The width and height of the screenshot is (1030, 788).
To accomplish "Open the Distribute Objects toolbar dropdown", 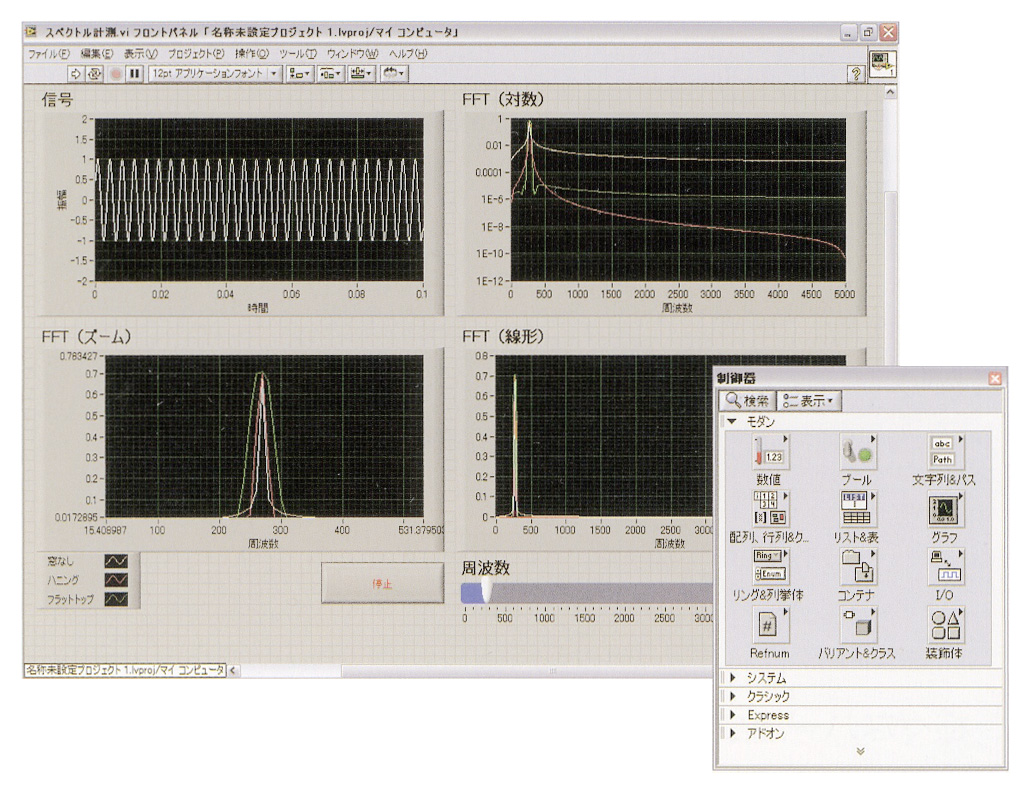I will click(x=330, y=74).
